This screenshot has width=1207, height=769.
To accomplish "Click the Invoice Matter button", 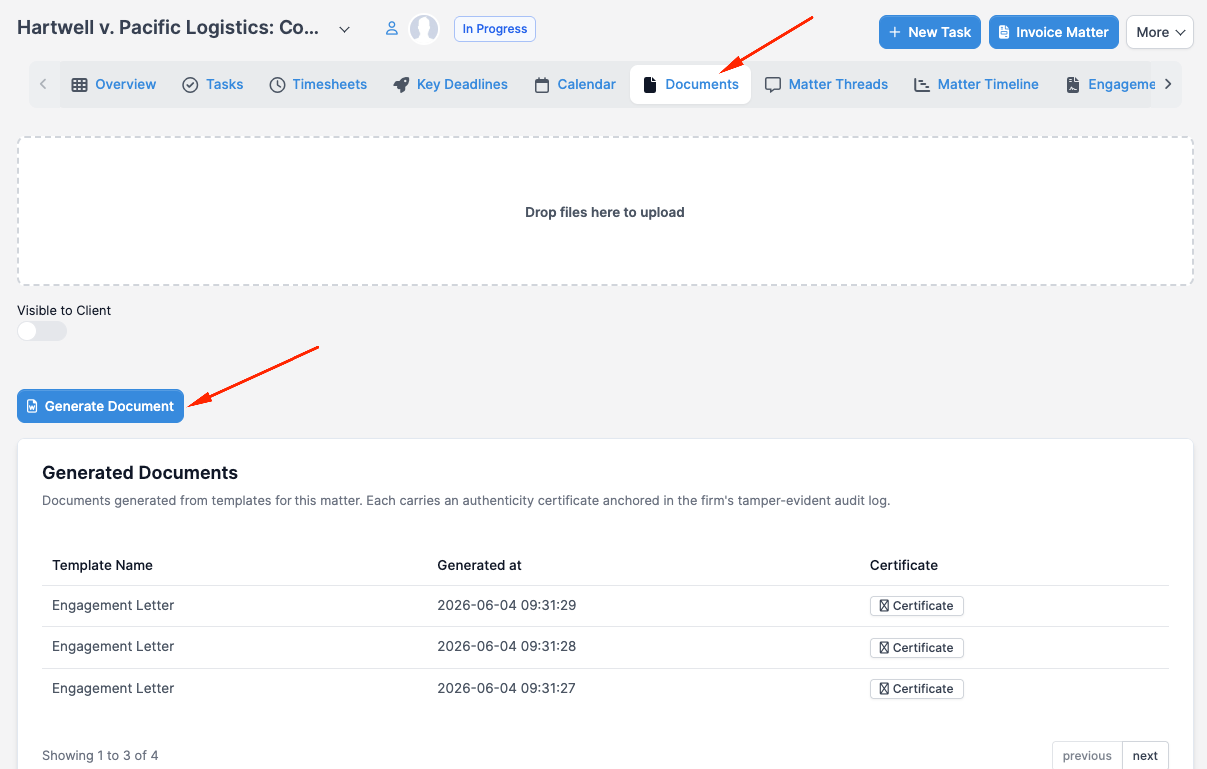I will 1054,32.
